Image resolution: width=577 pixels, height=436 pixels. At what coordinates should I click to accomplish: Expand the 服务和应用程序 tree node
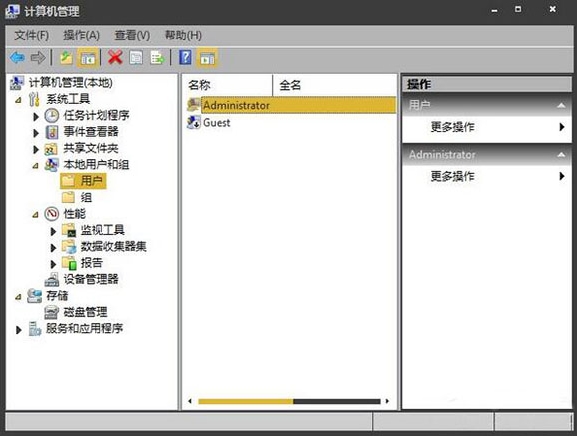pyautogui.click(x=18, y=330)
